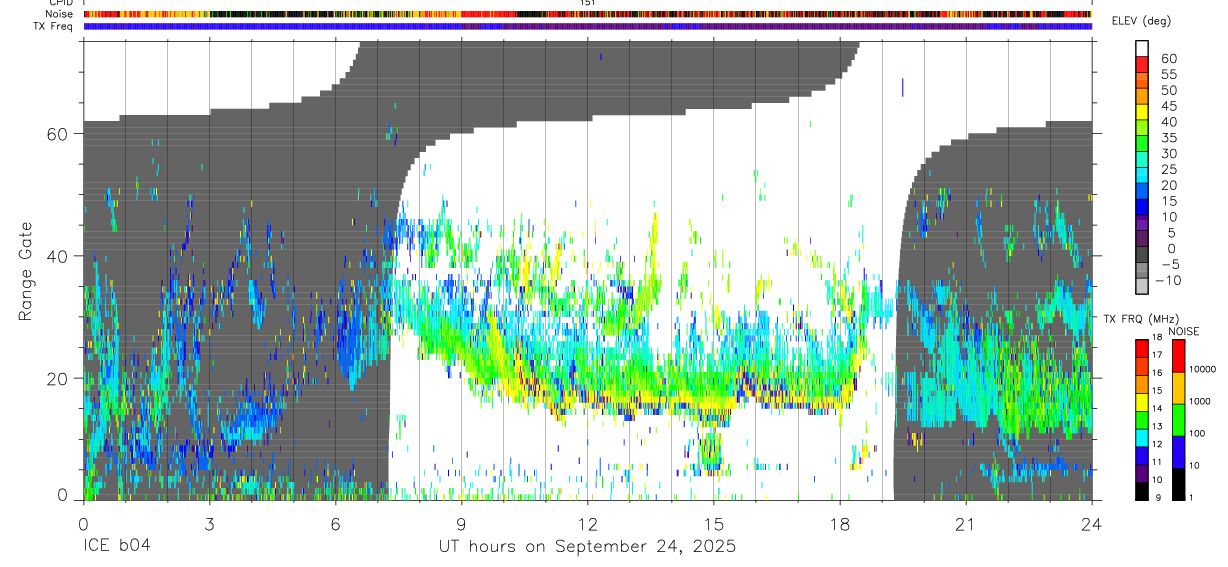Image resolution: width=1228 pixels, height=567 pixels.
Task: Click the '24' hour tick on UT axis
Action: coord(1092,524)
